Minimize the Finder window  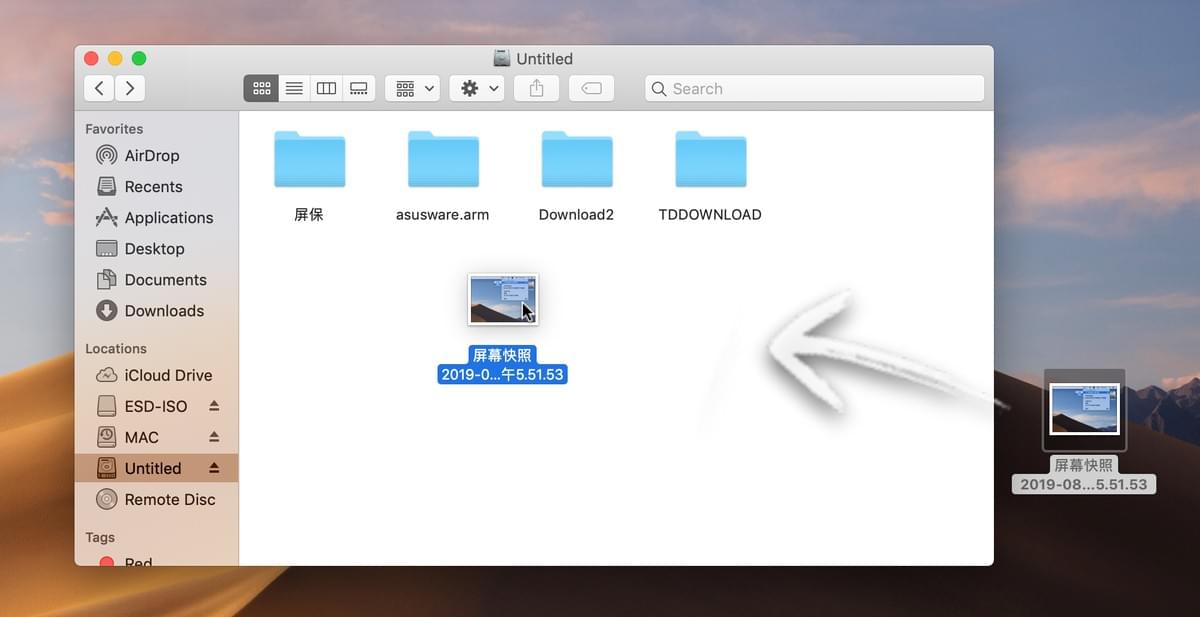115,59
